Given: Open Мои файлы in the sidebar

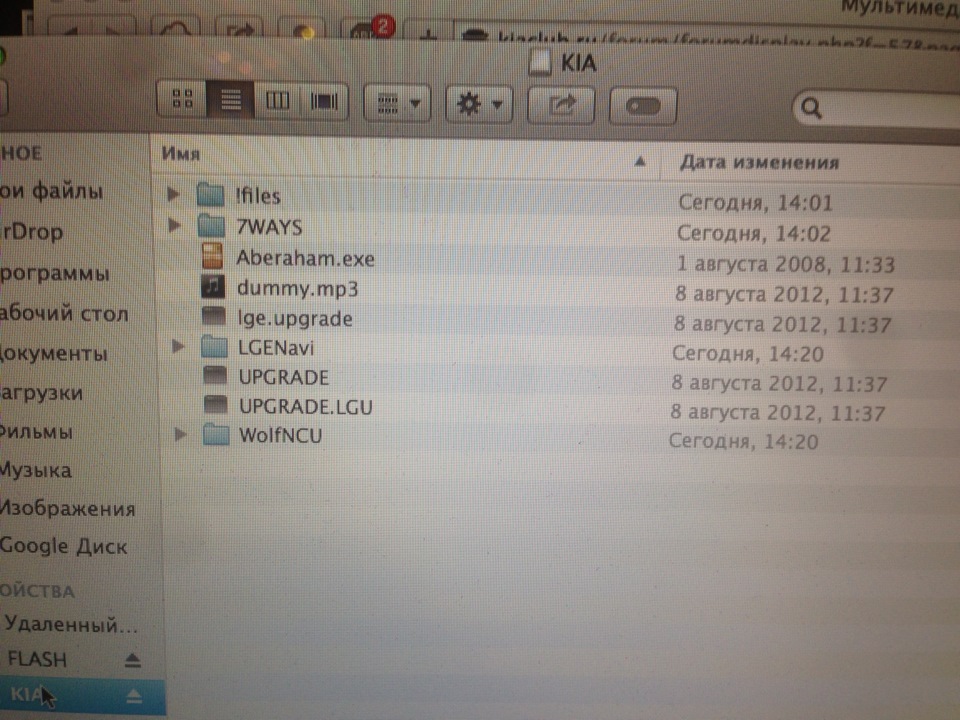Looking at the screenshot, I should 51,191.
